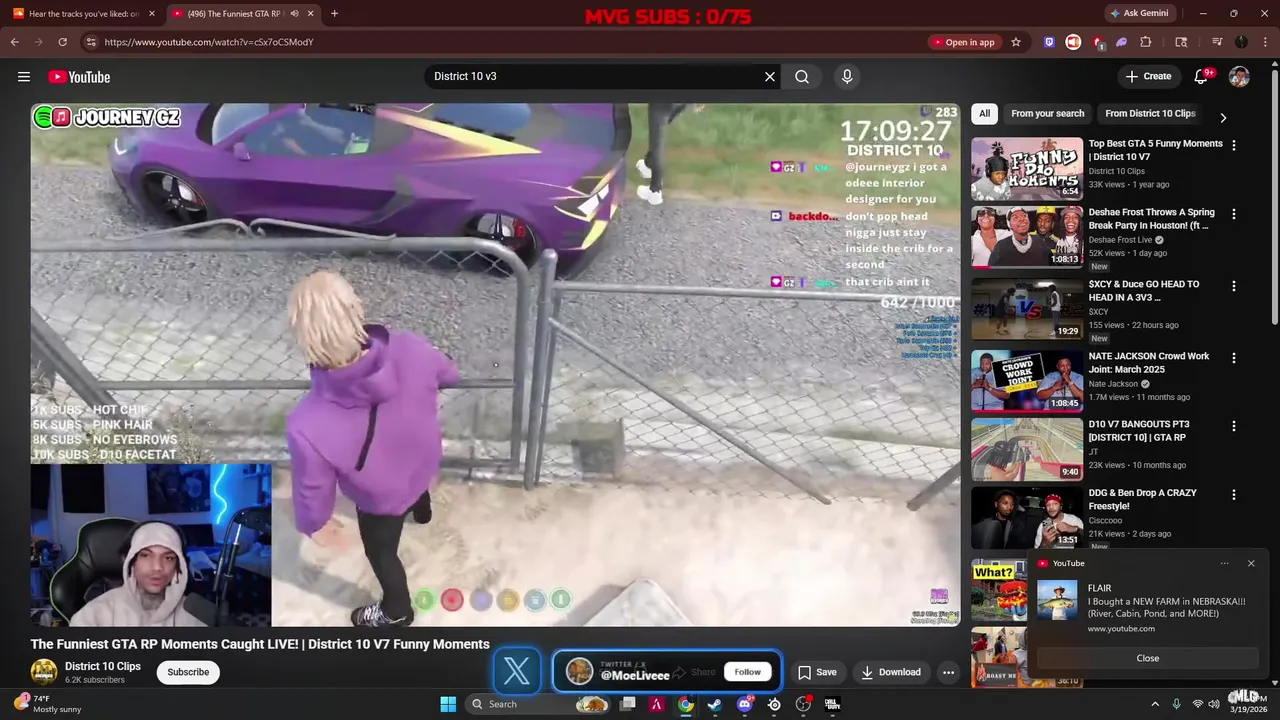Open the District 10 Clips channel avatar
This screenshot has width=1280, height=720.
click(44, 672)
